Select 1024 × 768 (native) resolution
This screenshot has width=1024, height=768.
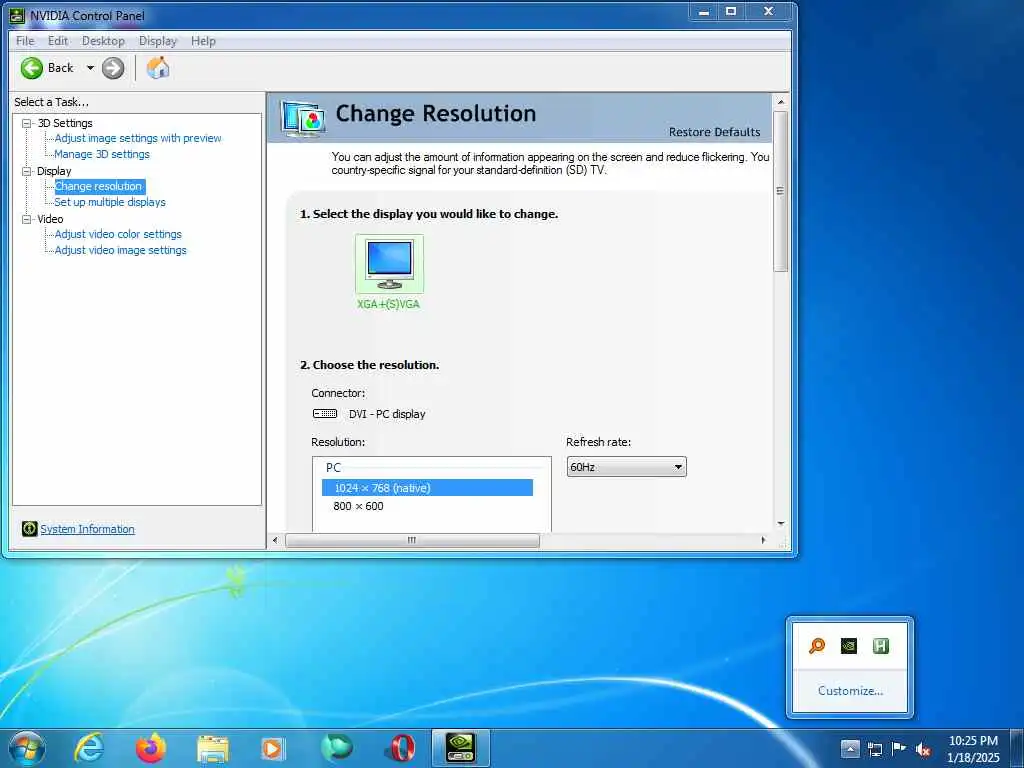427,488
